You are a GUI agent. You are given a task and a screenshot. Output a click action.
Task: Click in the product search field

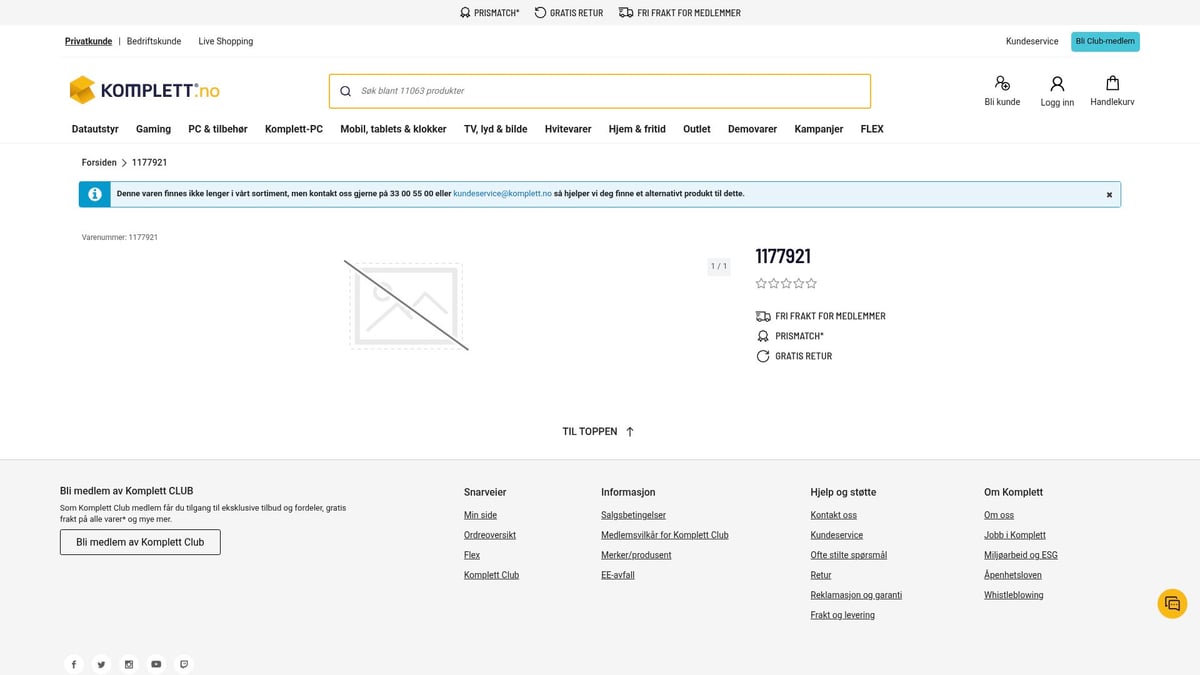pos(600,91)
